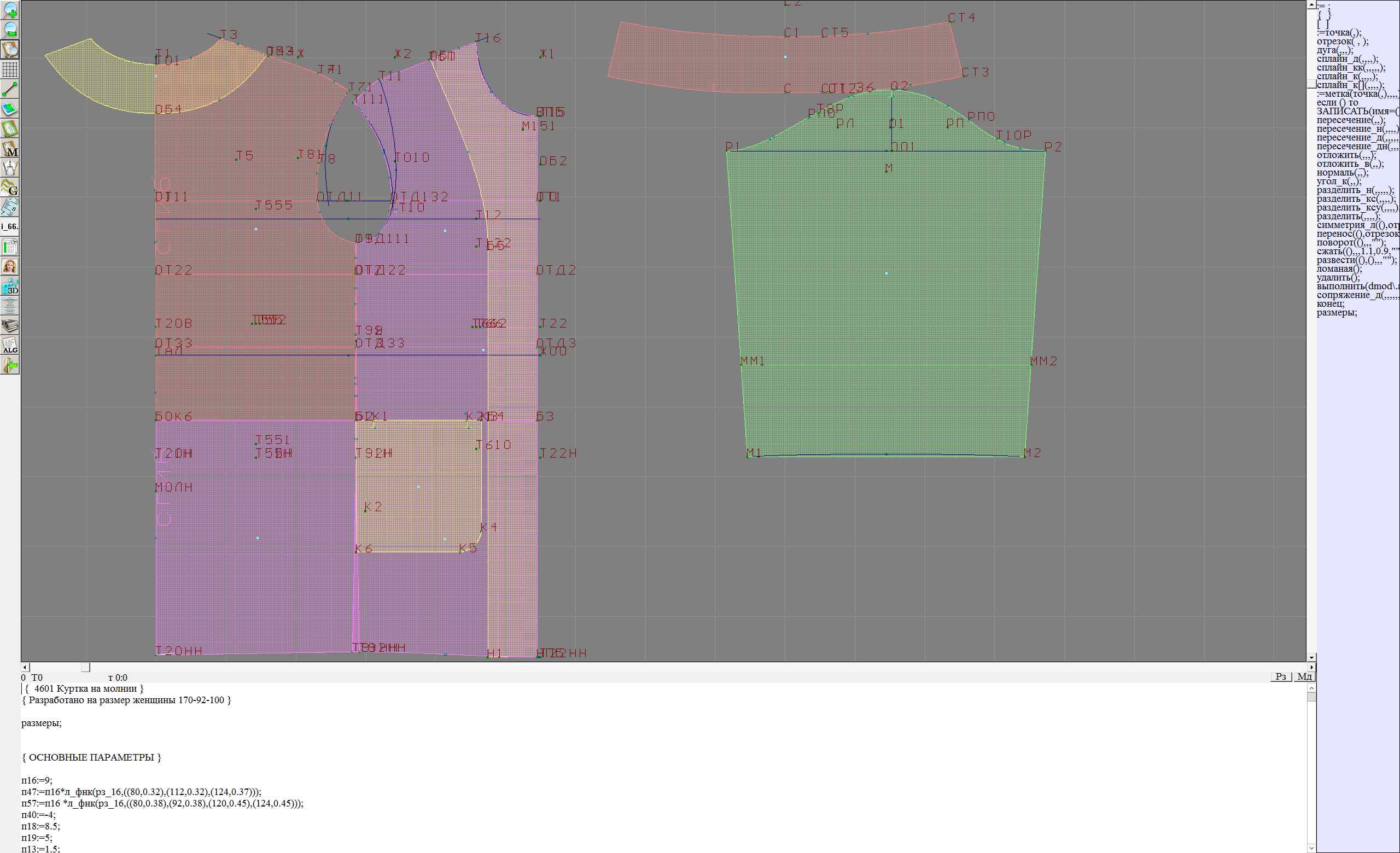Insert the сплайн_д command template
Viewport: 1400px width, 853px height.
pos(1347,59)
